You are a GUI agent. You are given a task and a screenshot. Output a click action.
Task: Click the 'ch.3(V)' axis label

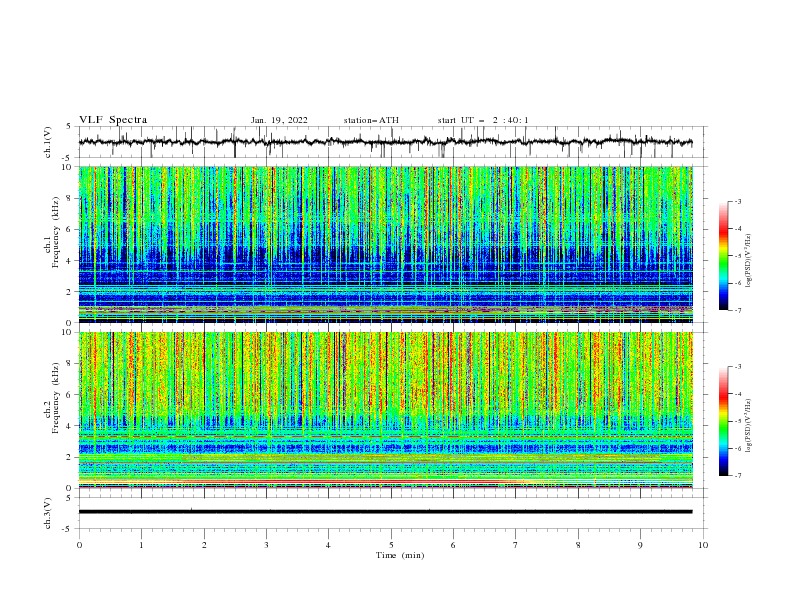[x=48, y=513]
